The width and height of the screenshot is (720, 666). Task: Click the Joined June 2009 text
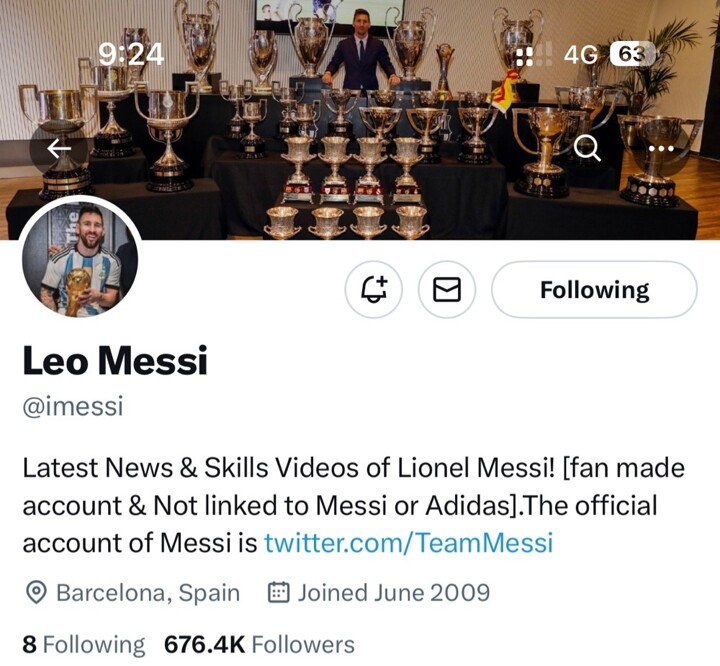tap(393, 593)
